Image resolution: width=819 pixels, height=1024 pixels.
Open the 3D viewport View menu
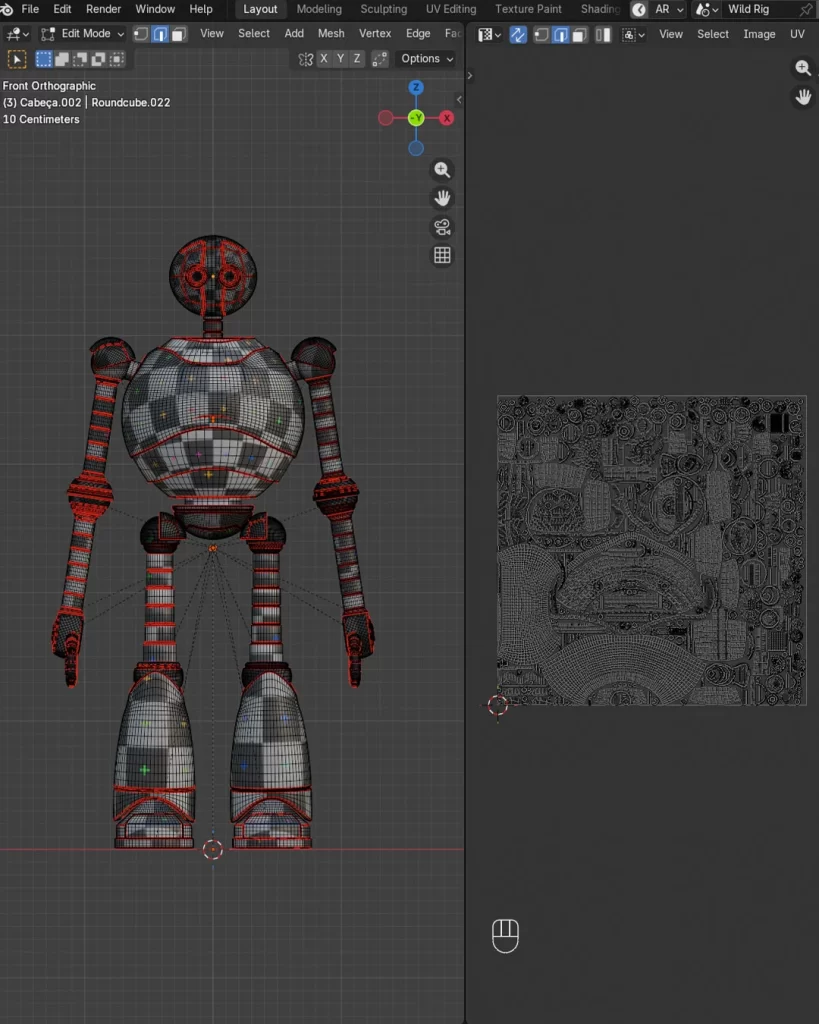click(x=212, y=33)
